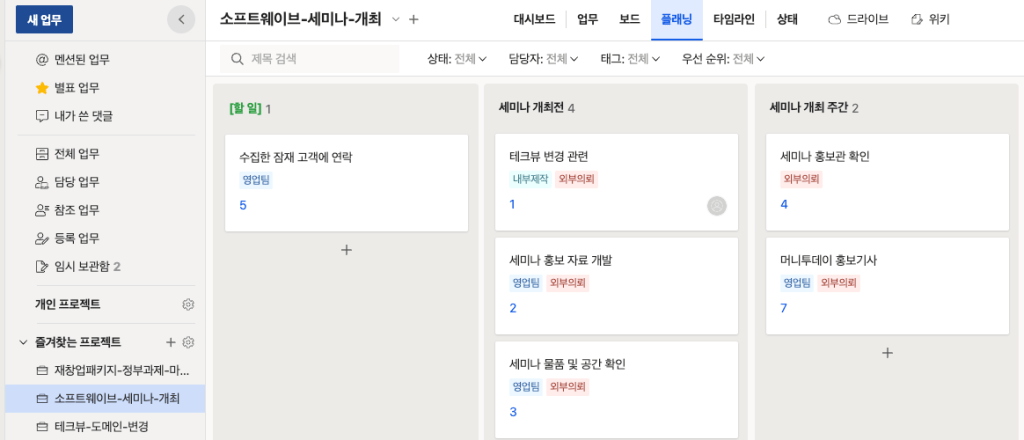The width and height of the screenshot is (1024, 440).
Task: Switch to the 타임라인 tab
Action: 734,20
